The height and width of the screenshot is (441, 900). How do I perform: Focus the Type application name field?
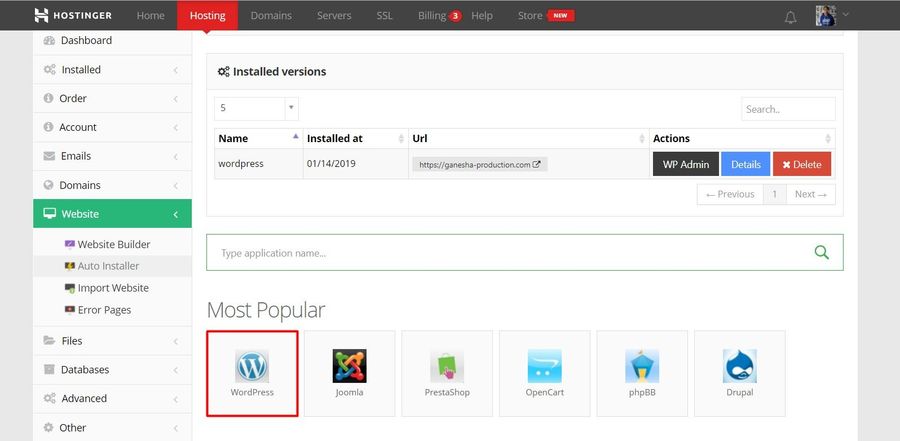point(525,253)
